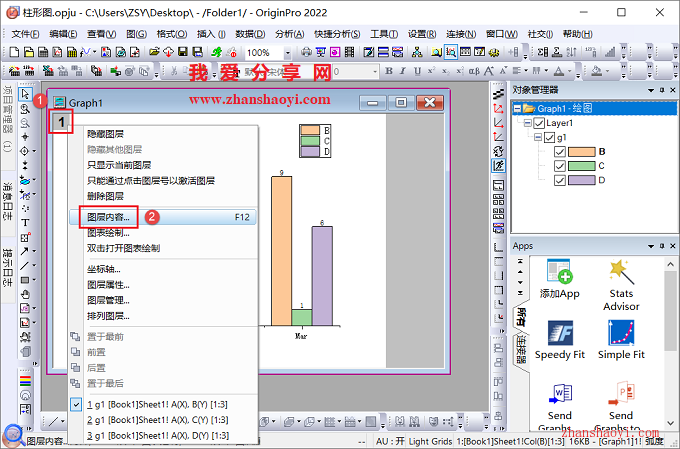Image resolution: width=680 pixels, height=449 pixels.
Task: Toggle visibility checkbox for plot D
Action: (x=560, y=180)
